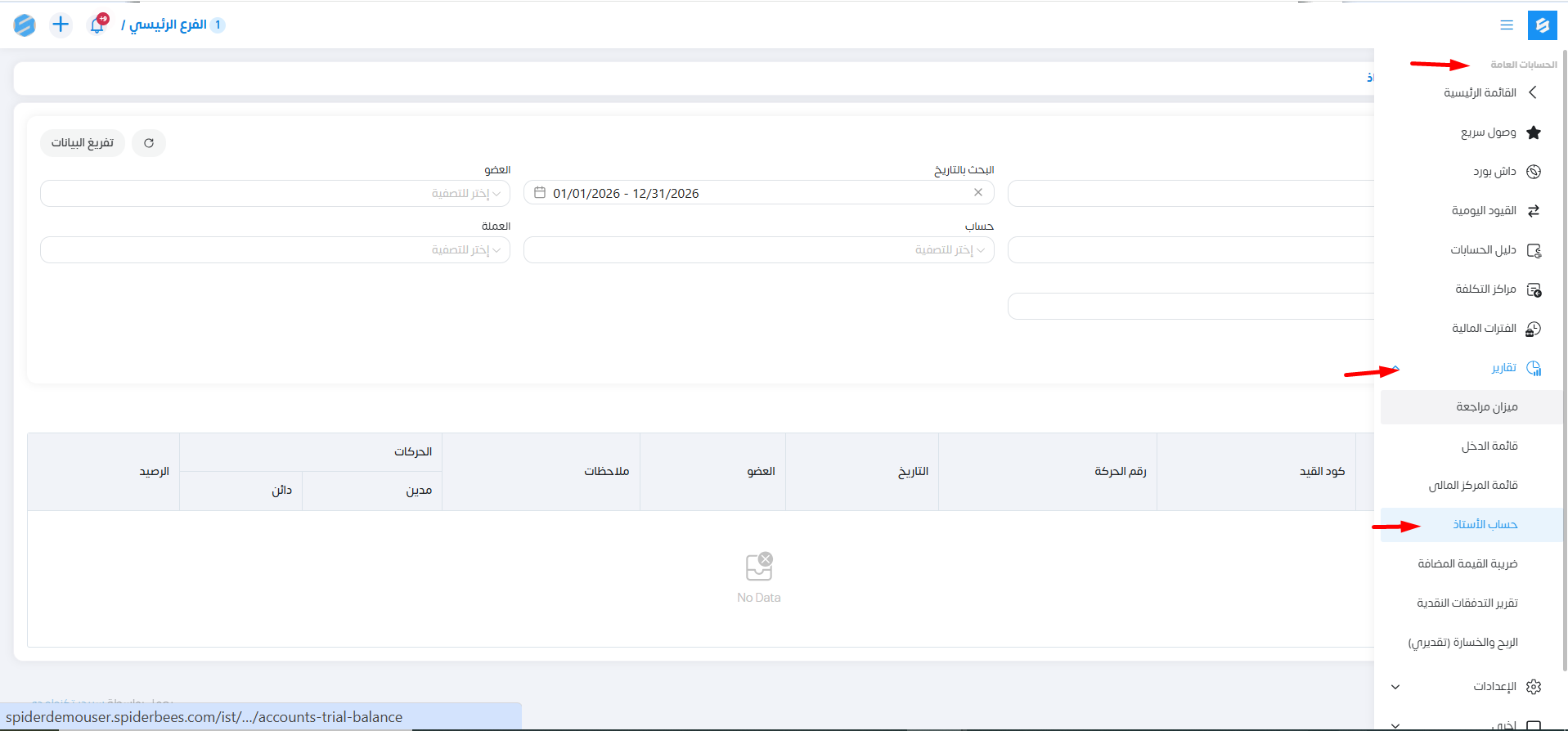Open the العملة currency dropdown
1568x731 pixels.
(x=275, y=250)
